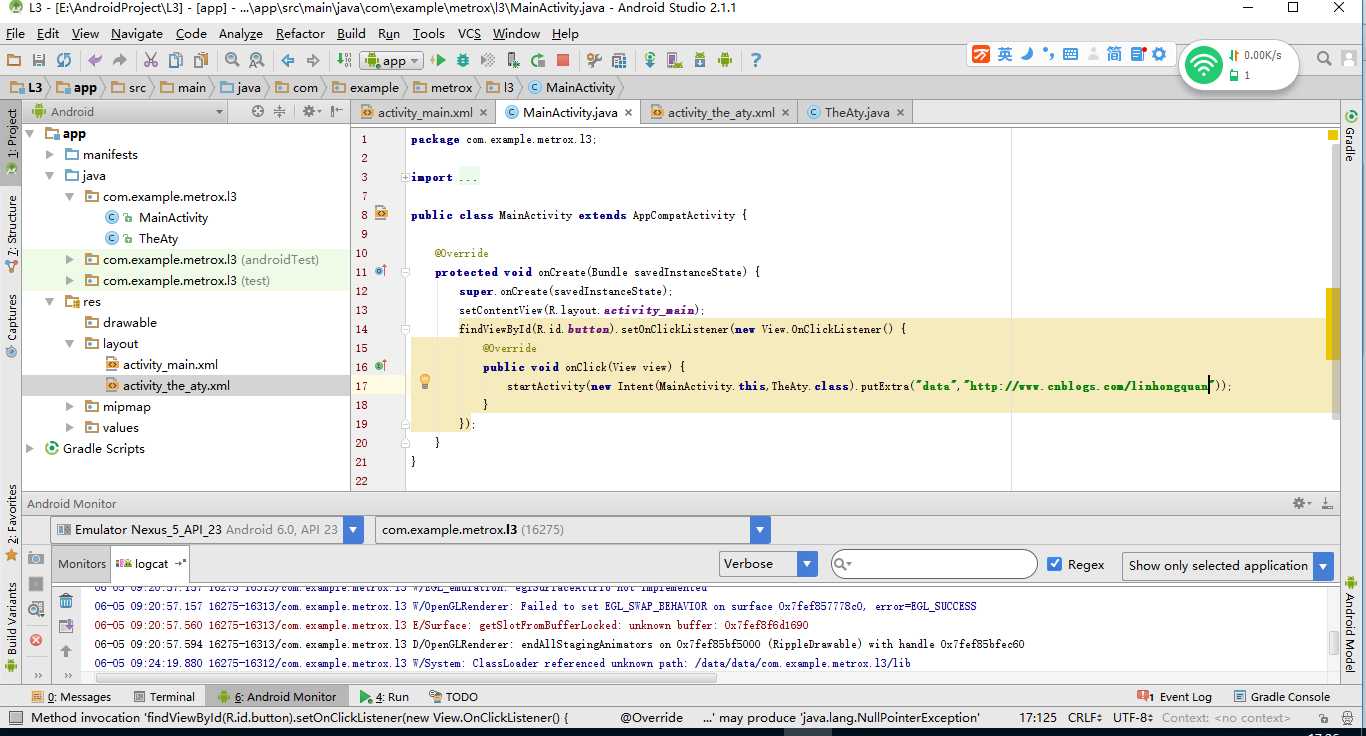Switch to the Monitors tab
The image size is (1366, 736).
coord(82,564)
